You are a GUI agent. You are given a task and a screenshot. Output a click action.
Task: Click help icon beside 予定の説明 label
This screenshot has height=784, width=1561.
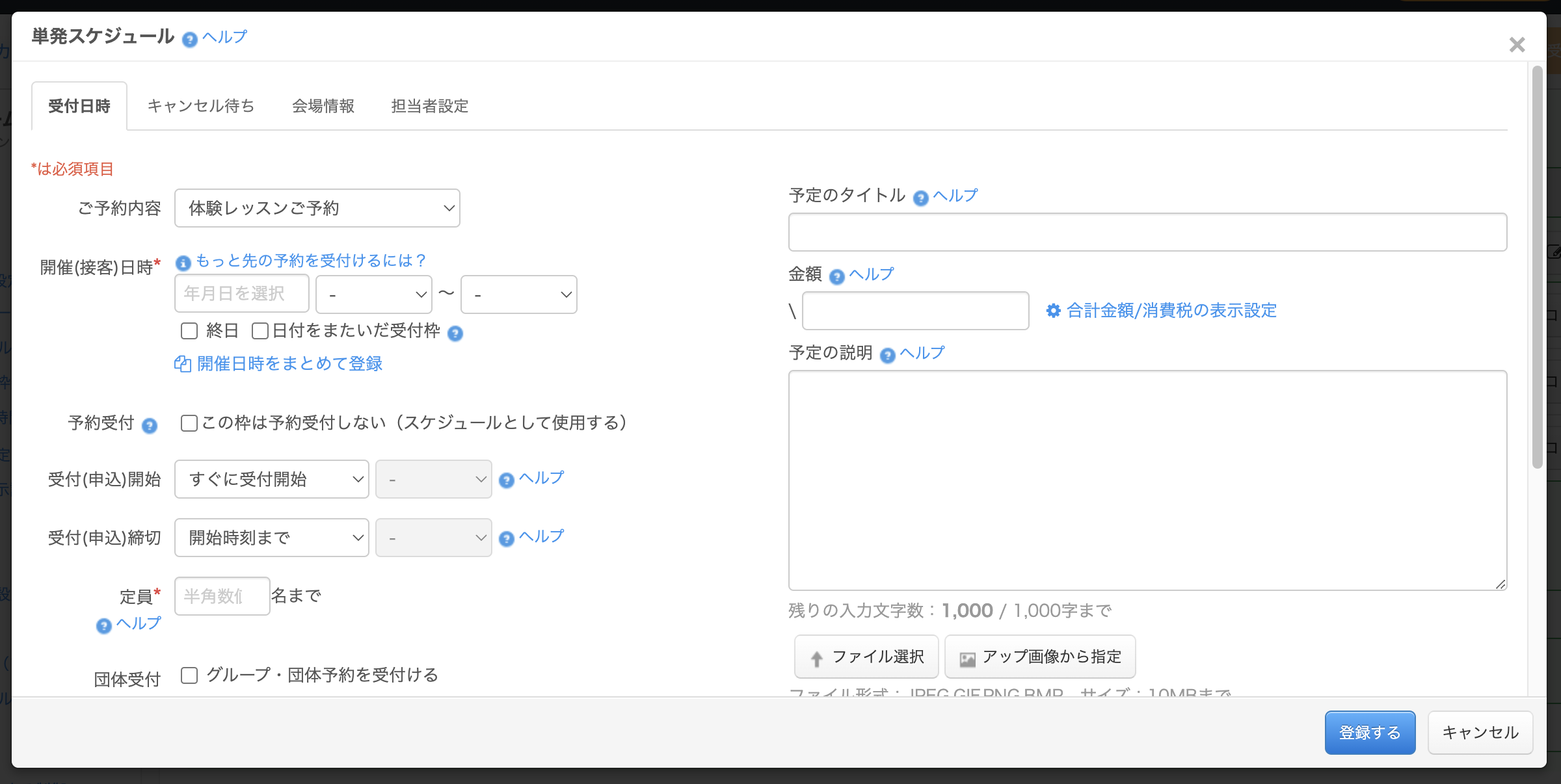(x=887, y=356)
